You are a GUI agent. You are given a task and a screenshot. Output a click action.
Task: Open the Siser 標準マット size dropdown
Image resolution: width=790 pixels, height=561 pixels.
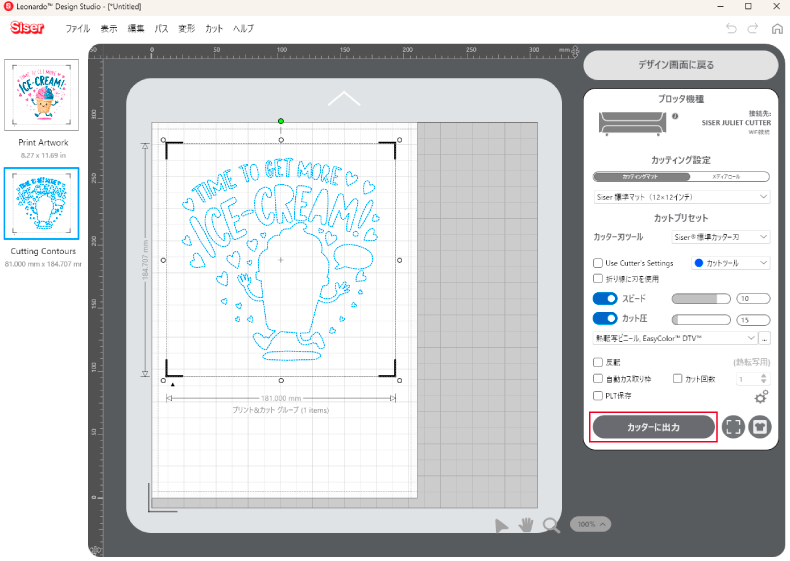pos(682,197)
